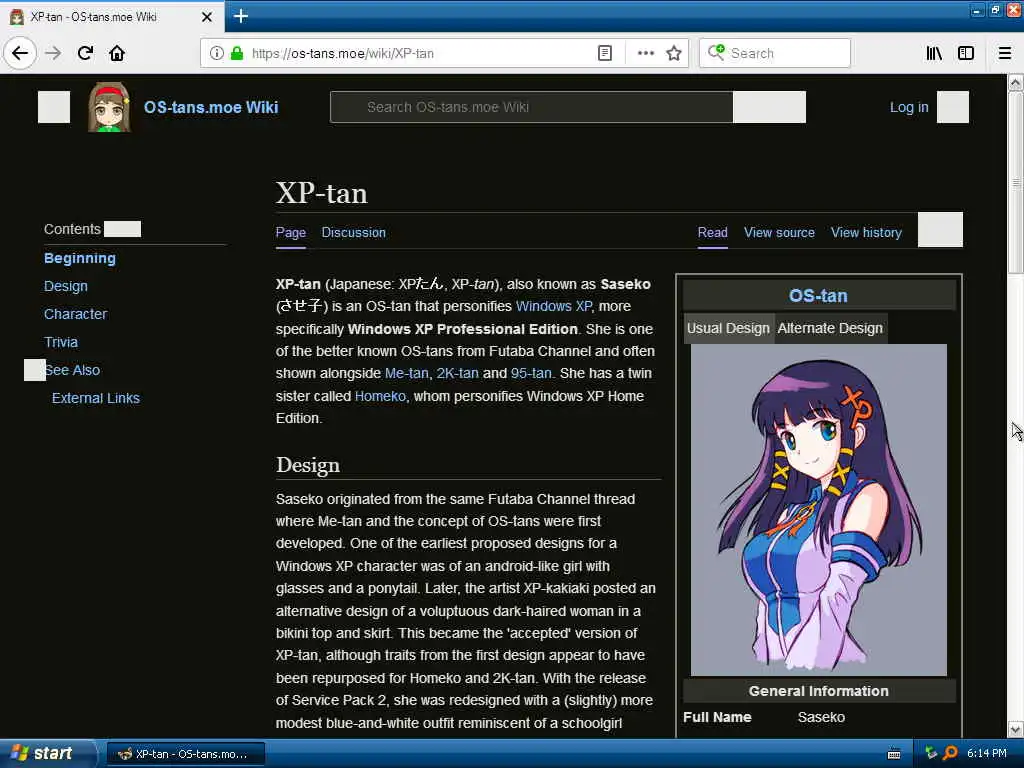1024x768 pixels.
Task: Show site information icon in address bar
Action: point(216,53)
